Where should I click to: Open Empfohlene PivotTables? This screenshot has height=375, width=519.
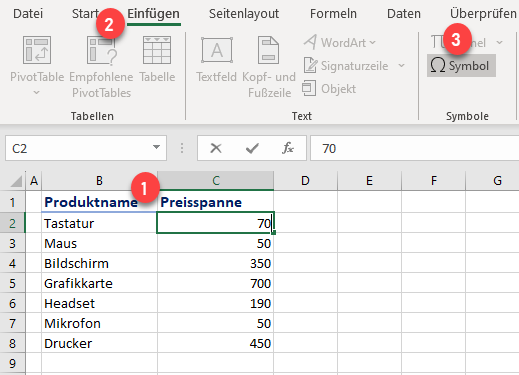coord(101,68)
